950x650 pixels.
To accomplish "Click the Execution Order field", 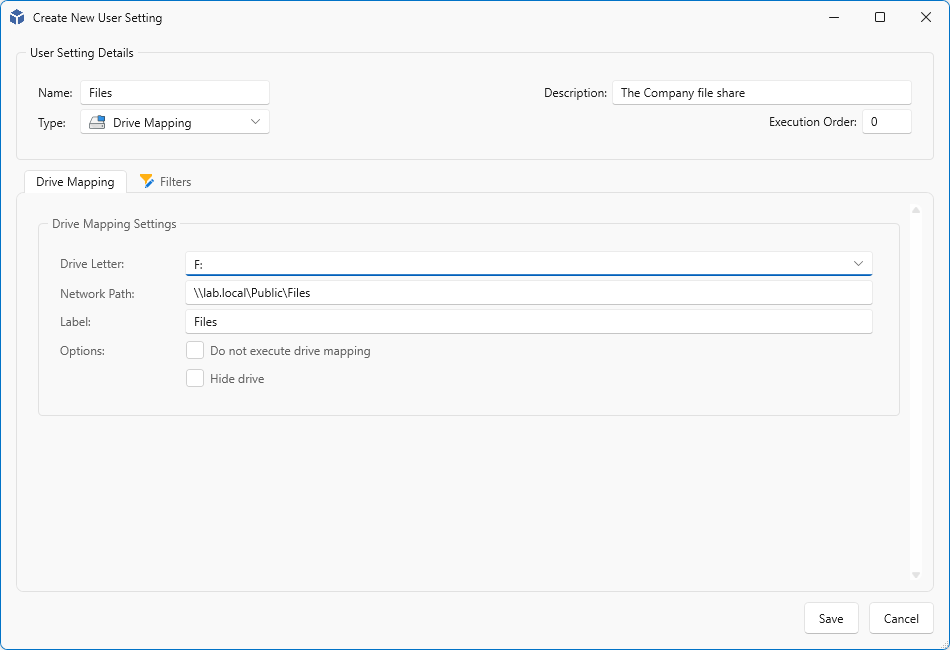I will pyautogui.click(x=886, y=122).
